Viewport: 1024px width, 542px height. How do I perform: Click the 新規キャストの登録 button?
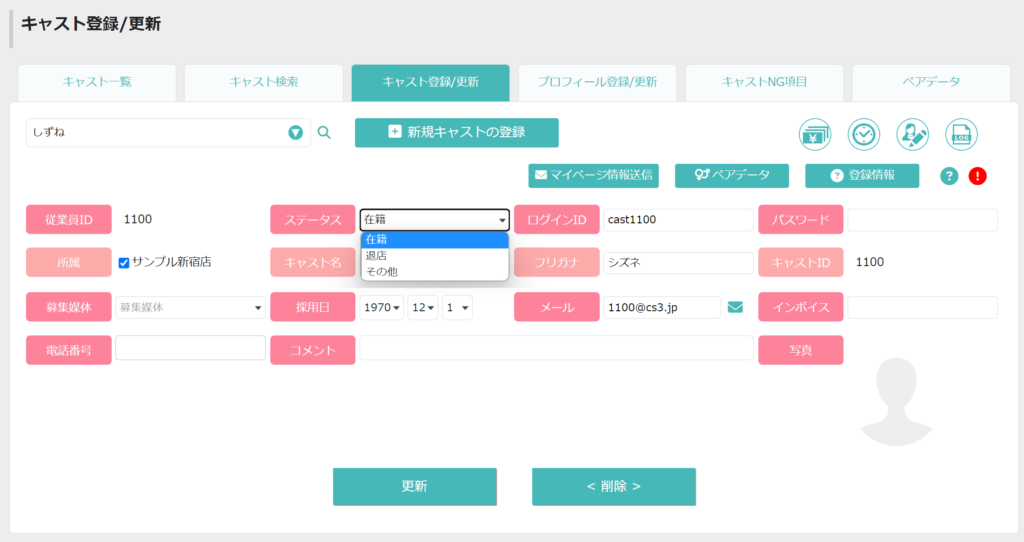(456, 133)
